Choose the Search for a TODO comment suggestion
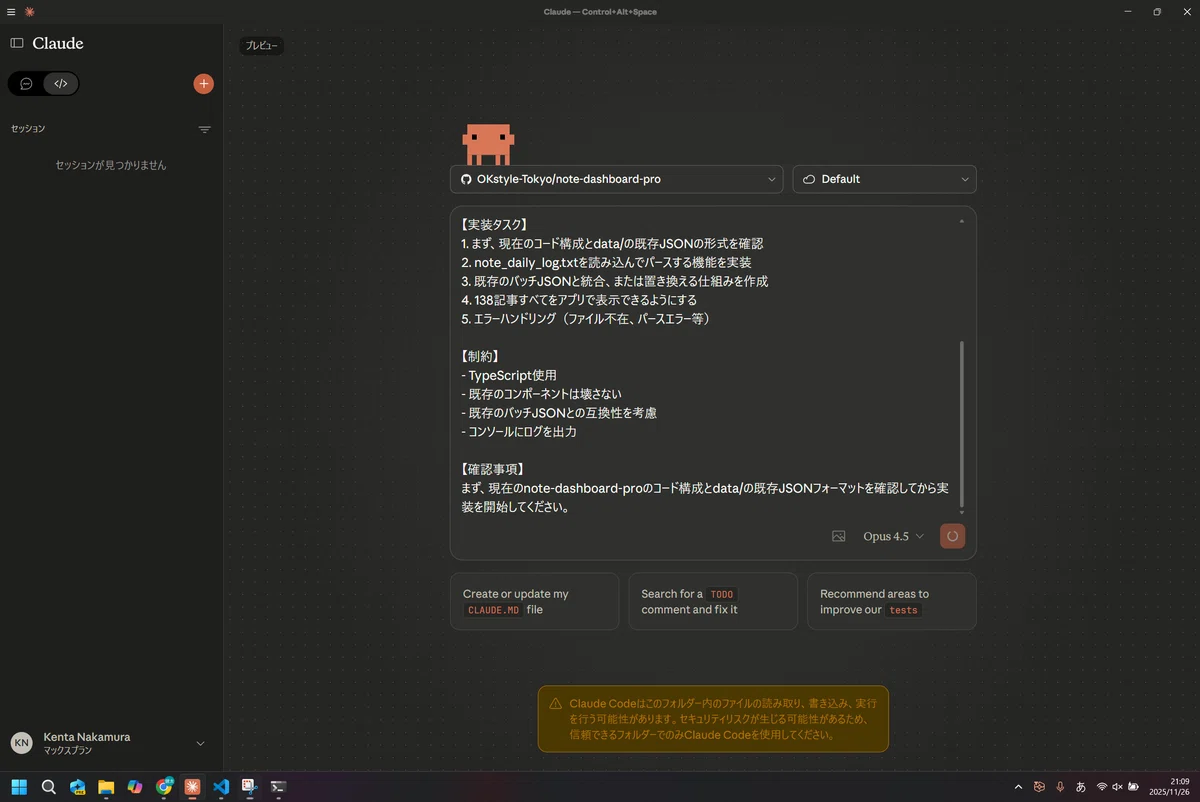The image size is (1200, 802). coord(713,601)
